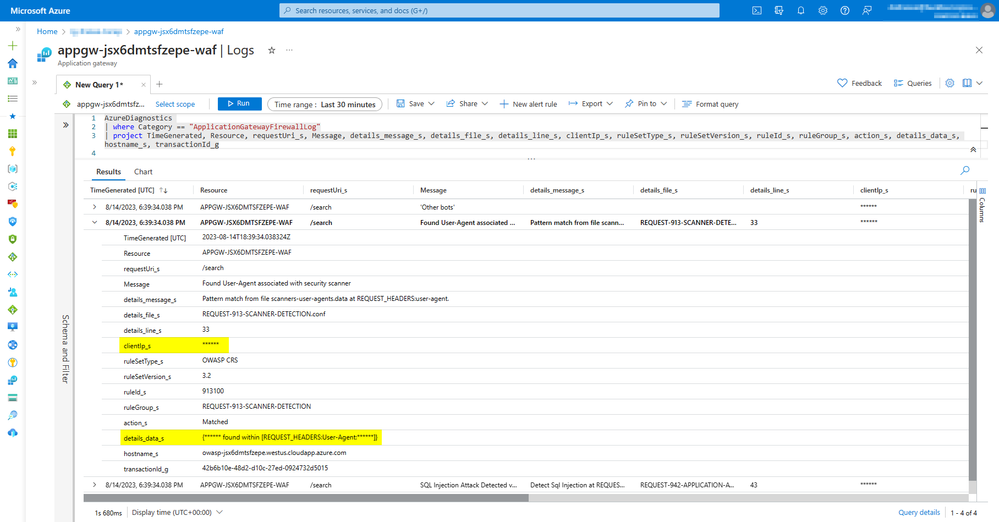Open more options ellipsis next to title
The height and width of the screenshot is (522, 999).
(x=289, y=50)
